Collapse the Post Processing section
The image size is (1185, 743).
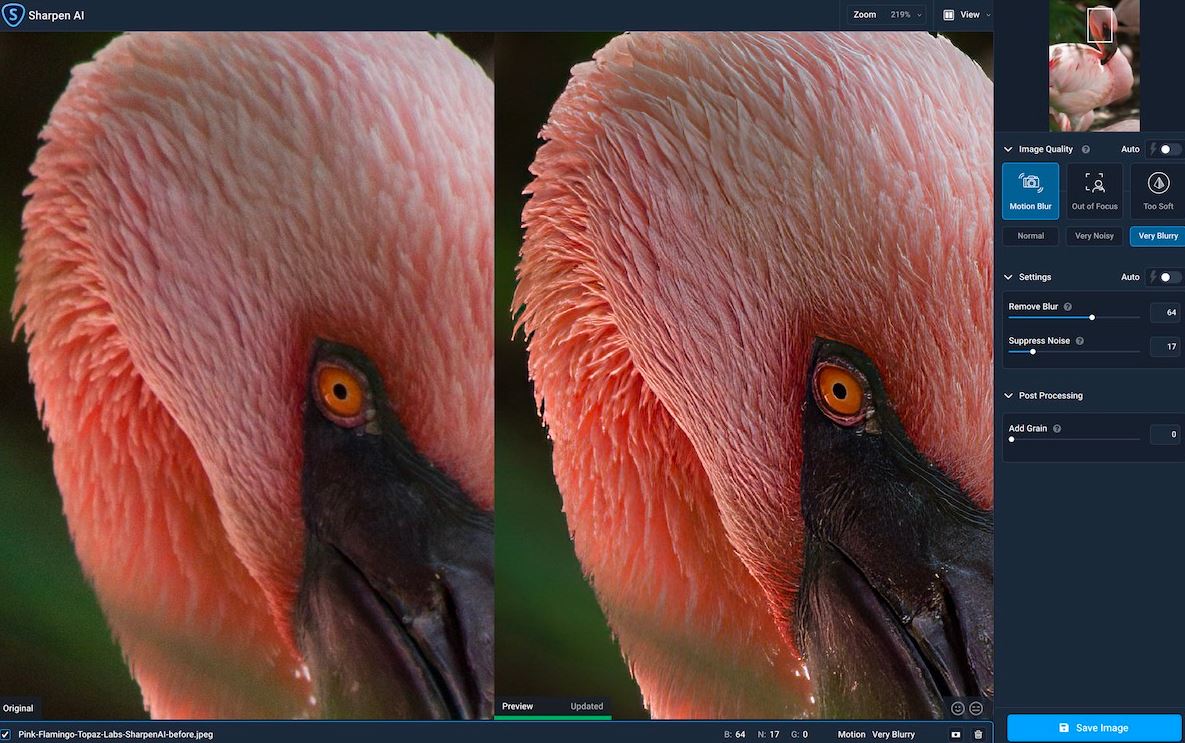click(x=1008, y=396)
